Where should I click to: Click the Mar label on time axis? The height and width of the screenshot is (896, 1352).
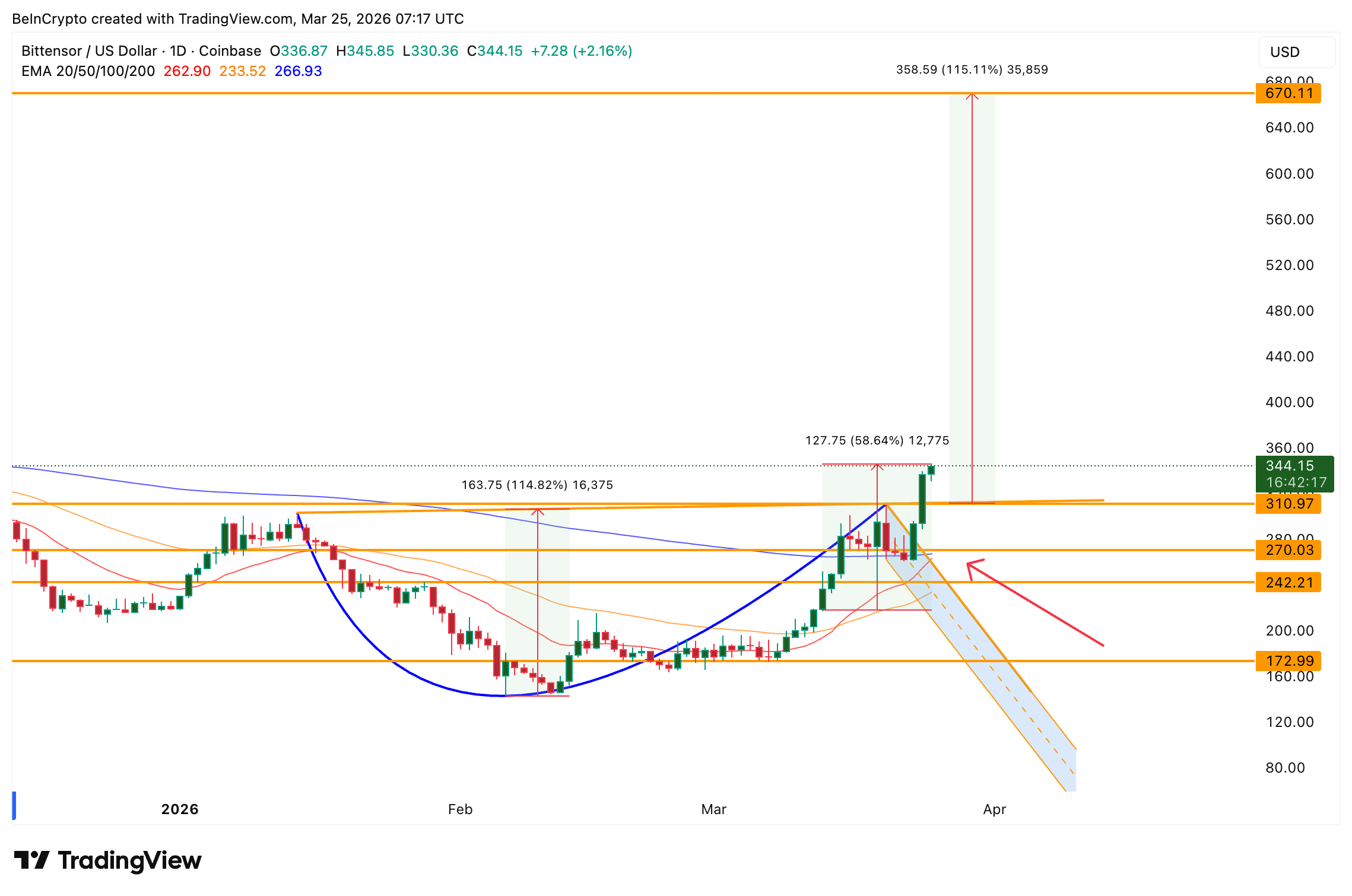point(713,809)
